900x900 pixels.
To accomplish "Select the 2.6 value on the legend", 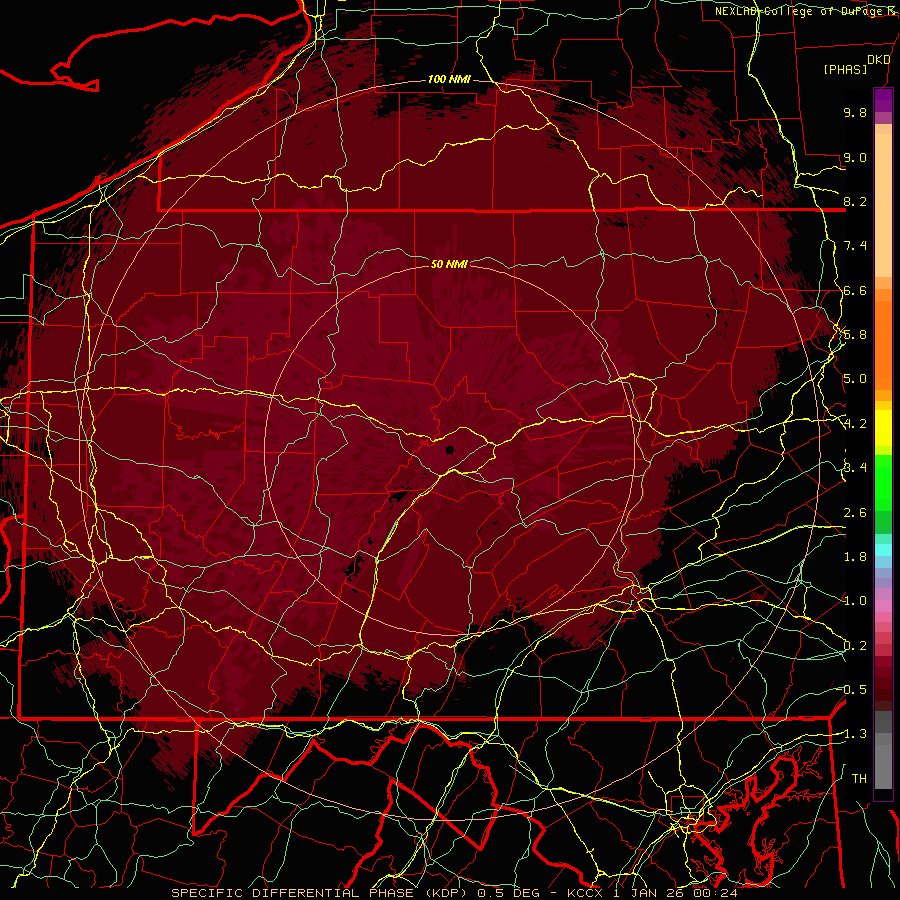I will (x=855, y=513).
